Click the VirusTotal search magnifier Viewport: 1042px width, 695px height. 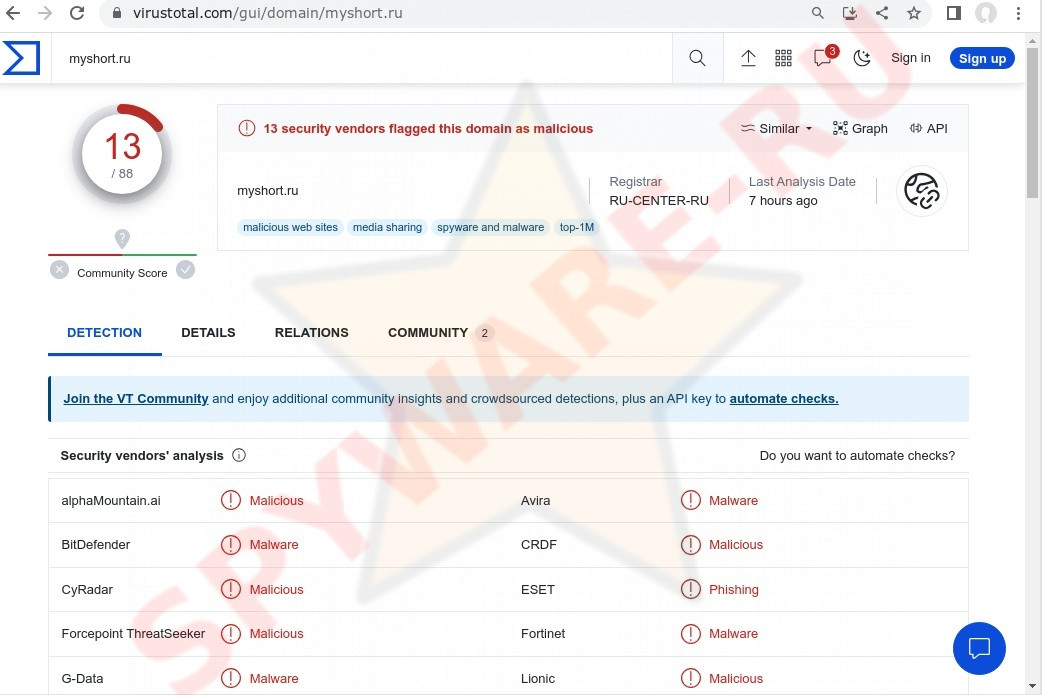[x=697, y=58]
